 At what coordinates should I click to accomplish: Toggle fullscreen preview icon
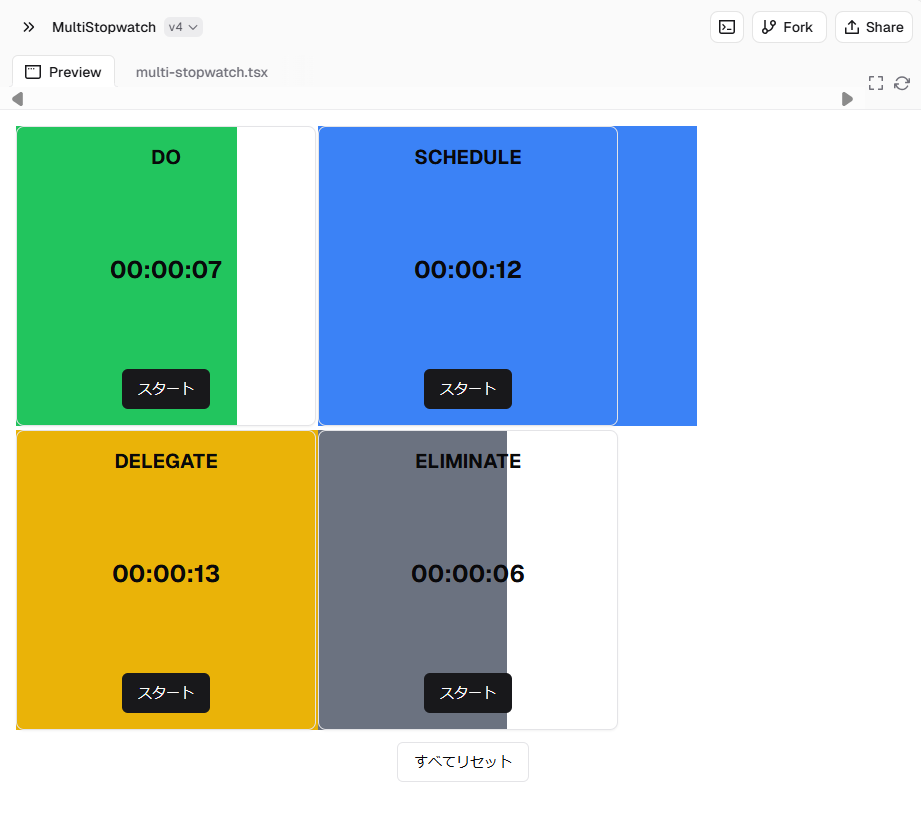coord(876,83)
